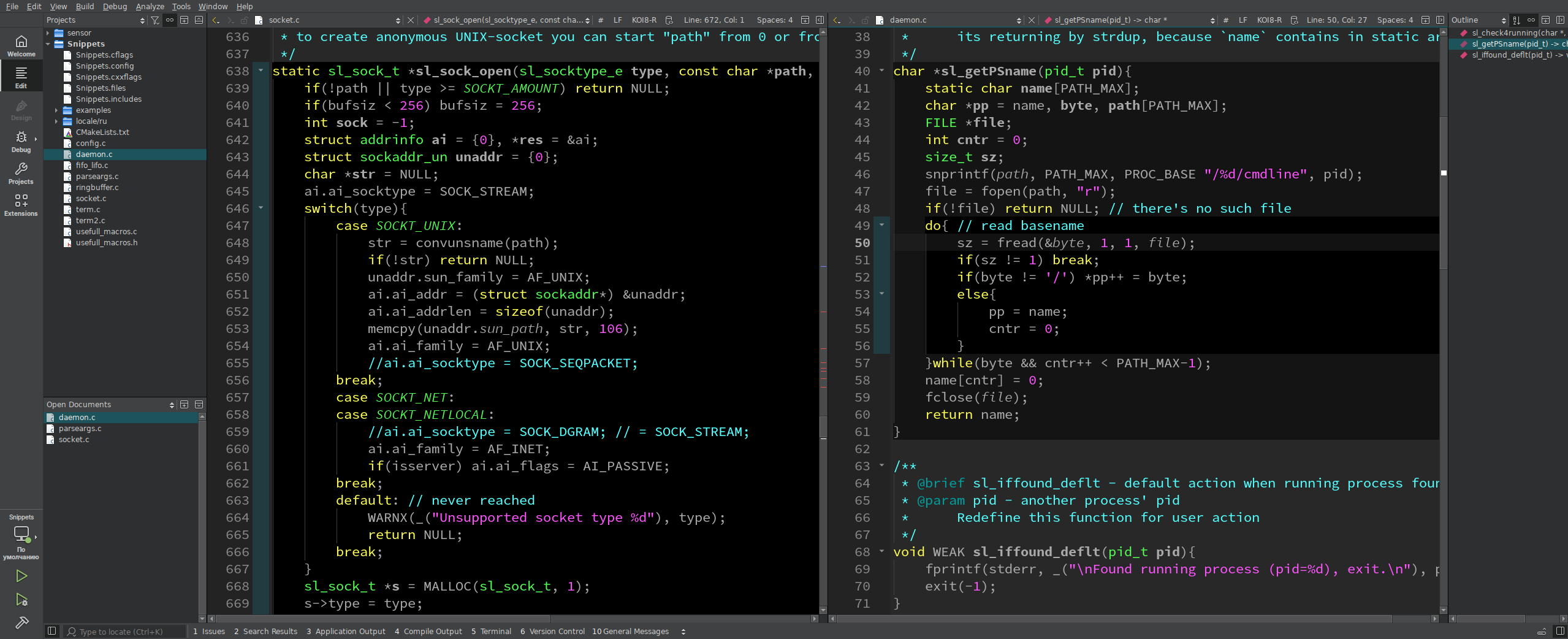
Task: Open the Analyze menu
Action: 150,6
